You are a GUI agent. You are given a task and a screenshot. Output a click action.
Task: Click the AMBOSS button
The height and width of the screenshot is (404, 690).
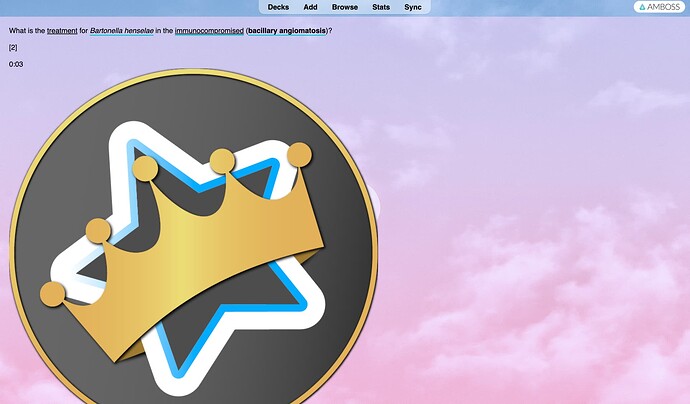[x=660, y=7]
